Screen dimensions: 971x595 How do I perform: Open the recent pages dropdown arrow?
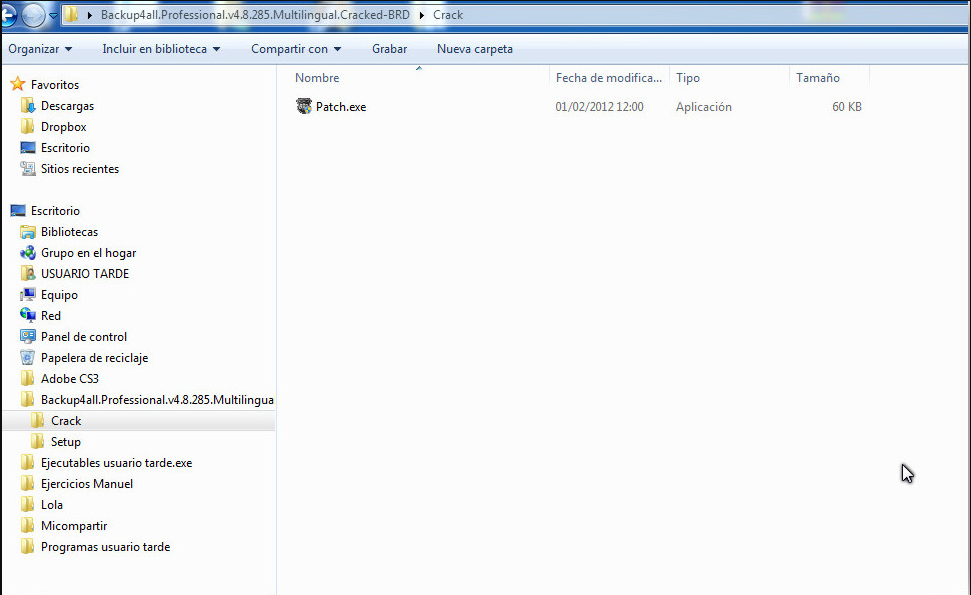click(x=53, y=15)
